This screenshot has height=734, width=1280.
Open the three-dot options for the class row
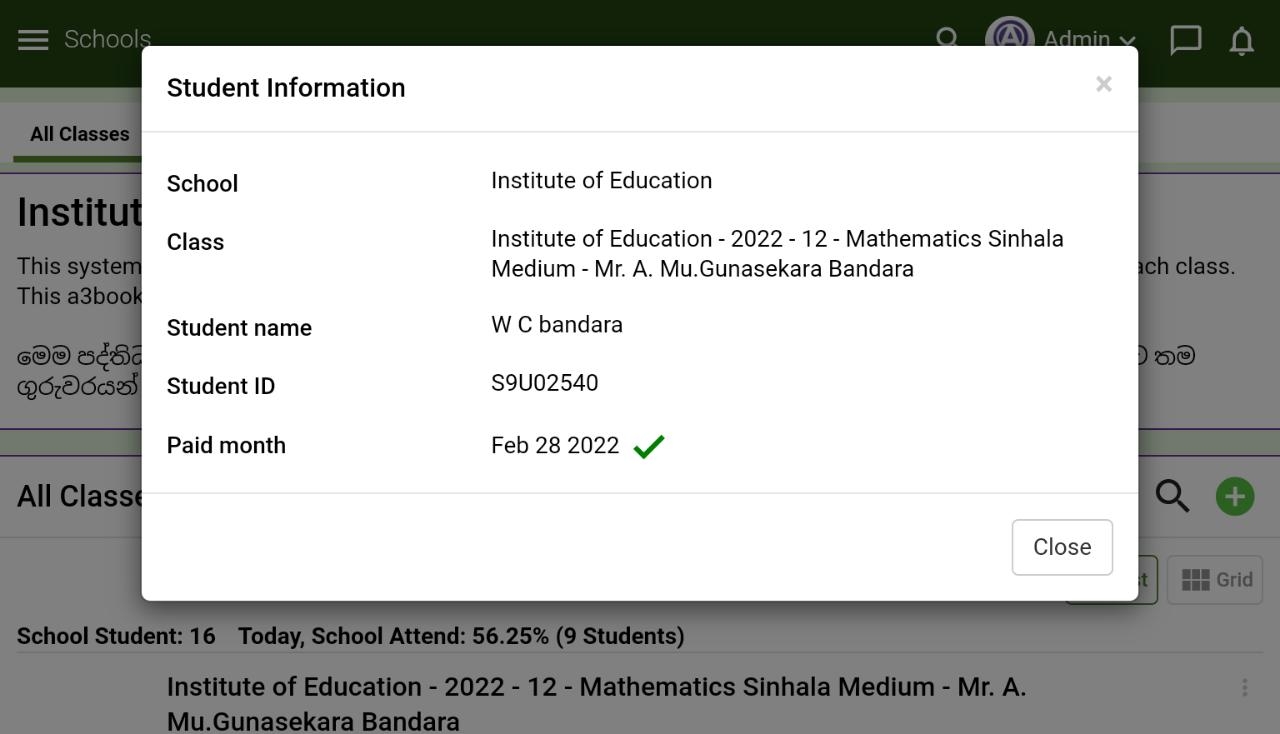point(1244,687)
